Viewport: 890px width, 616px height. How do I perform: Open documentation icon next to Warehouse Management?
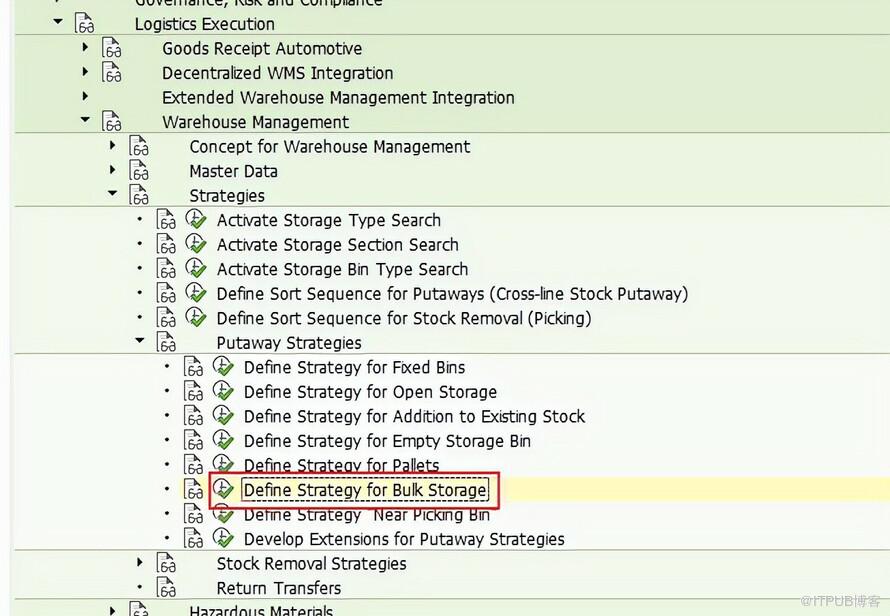click(x=111, y=121)
